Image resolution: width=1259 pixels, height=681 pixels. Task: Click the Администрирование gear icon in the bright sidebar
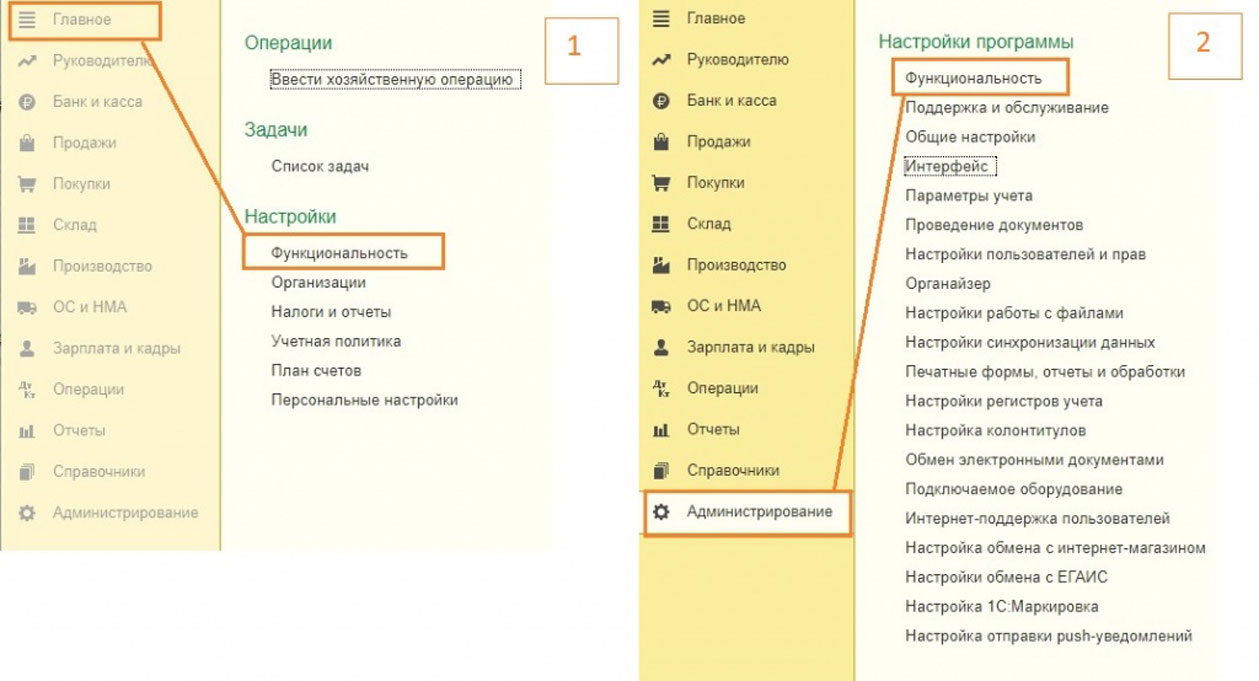click(x=661, y=512)
